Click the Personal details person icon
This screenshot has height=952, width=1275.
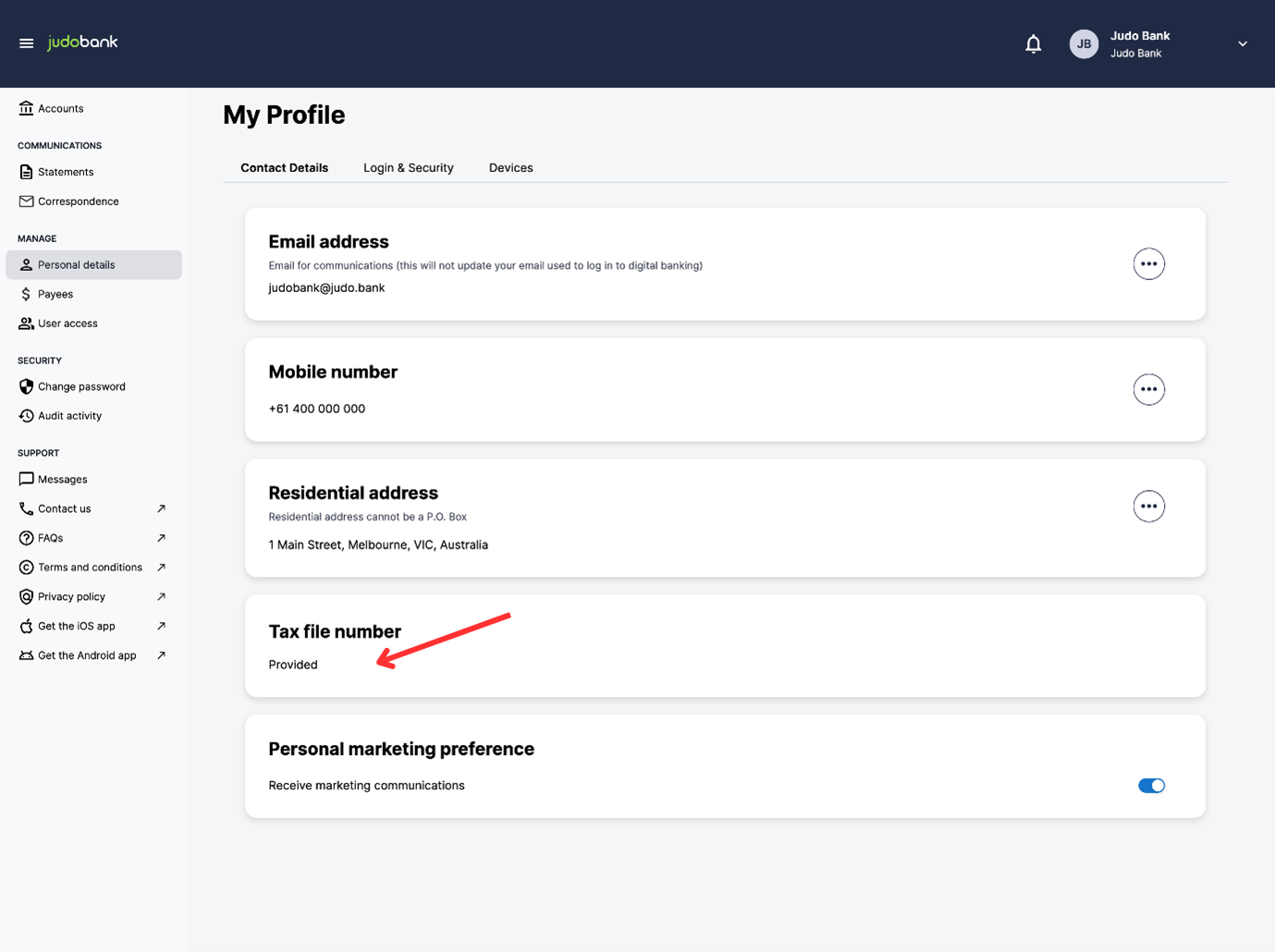[x=26, y=264]
